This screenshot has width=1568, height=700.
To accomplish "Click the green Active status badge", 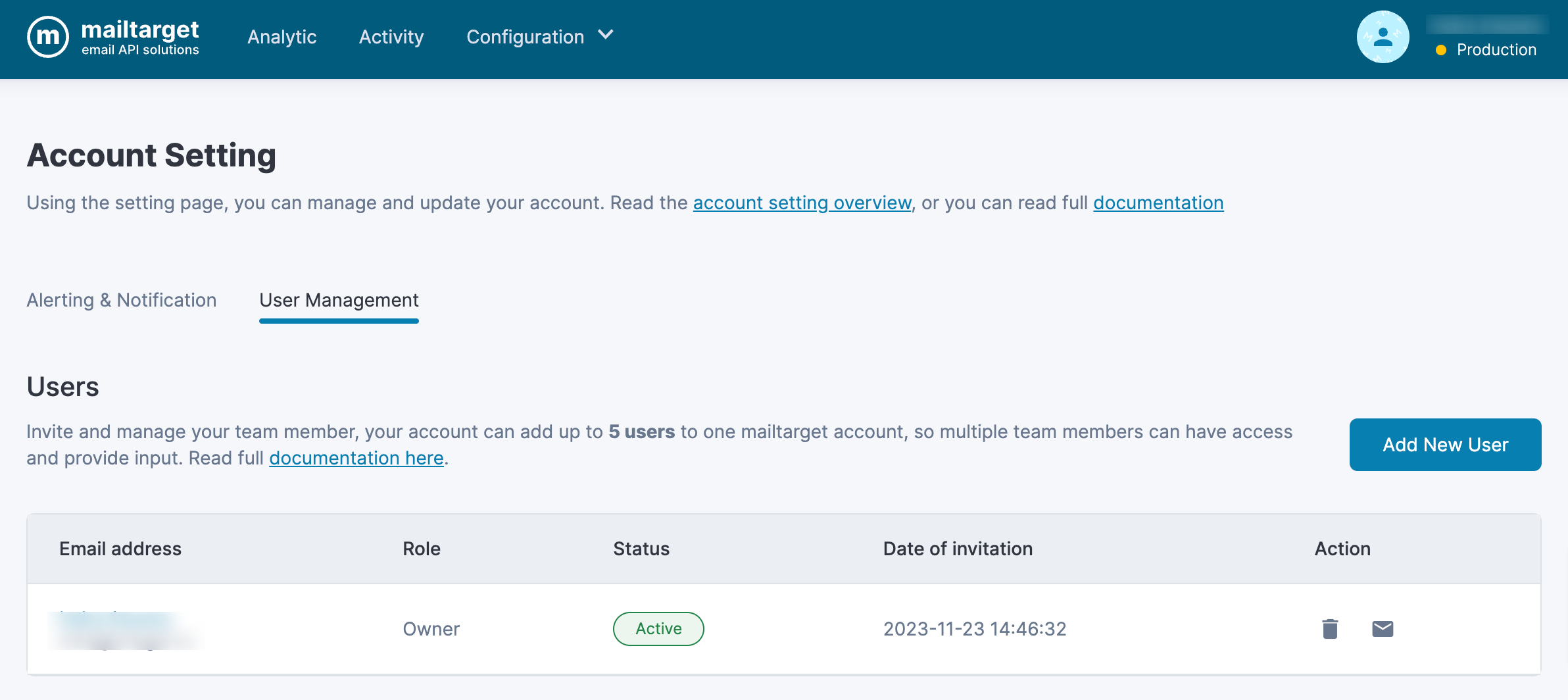I will [x=658, y=629].
